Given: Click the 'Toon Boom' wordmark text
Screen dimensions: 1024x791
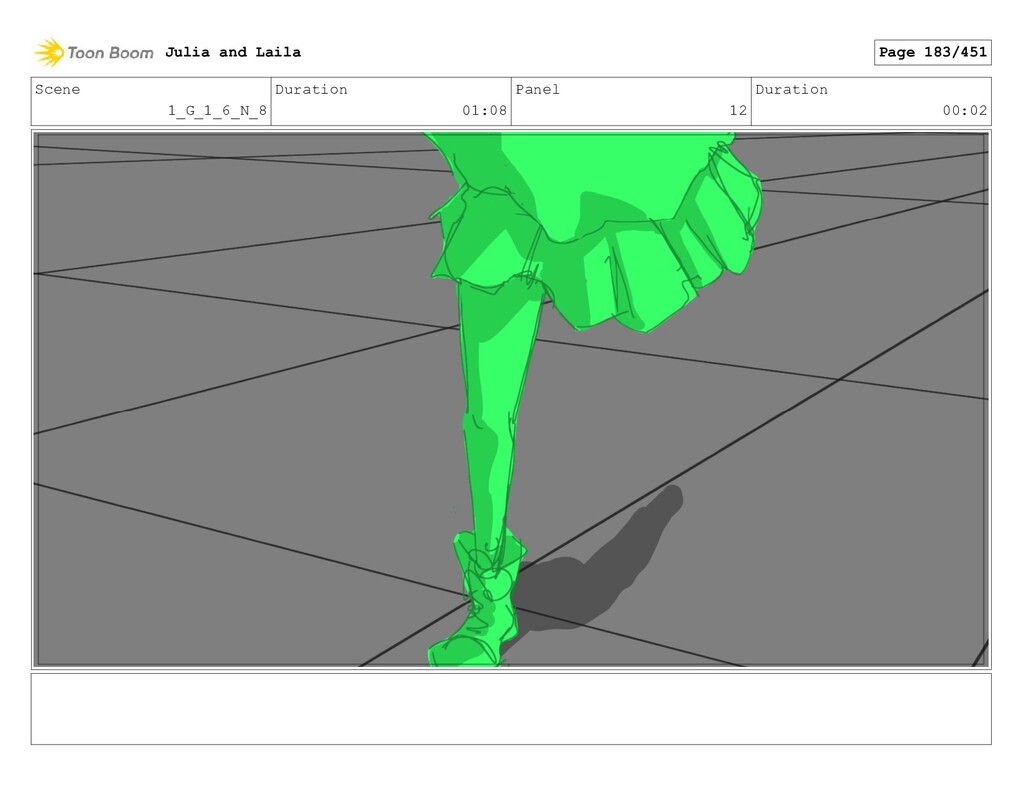Looking at the screenshot, I should pyautogui.click(x=110, y=53).
